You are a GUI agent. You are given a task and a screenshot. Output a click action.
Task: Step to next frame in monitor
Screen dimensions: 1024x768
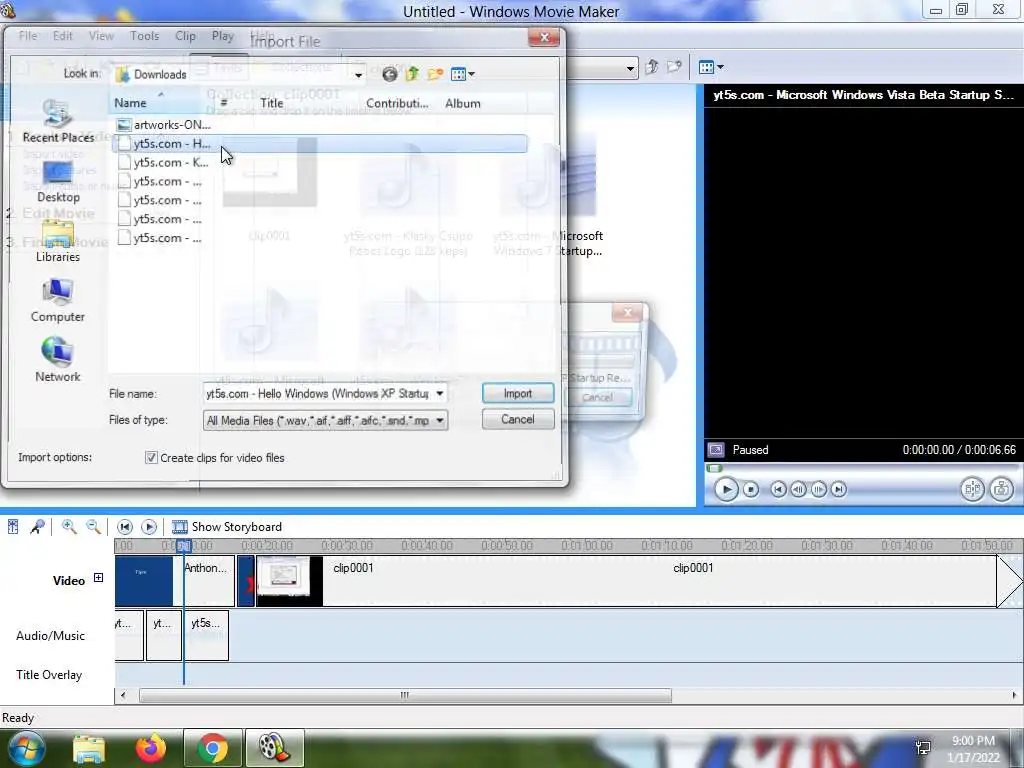tap(818, 489)
